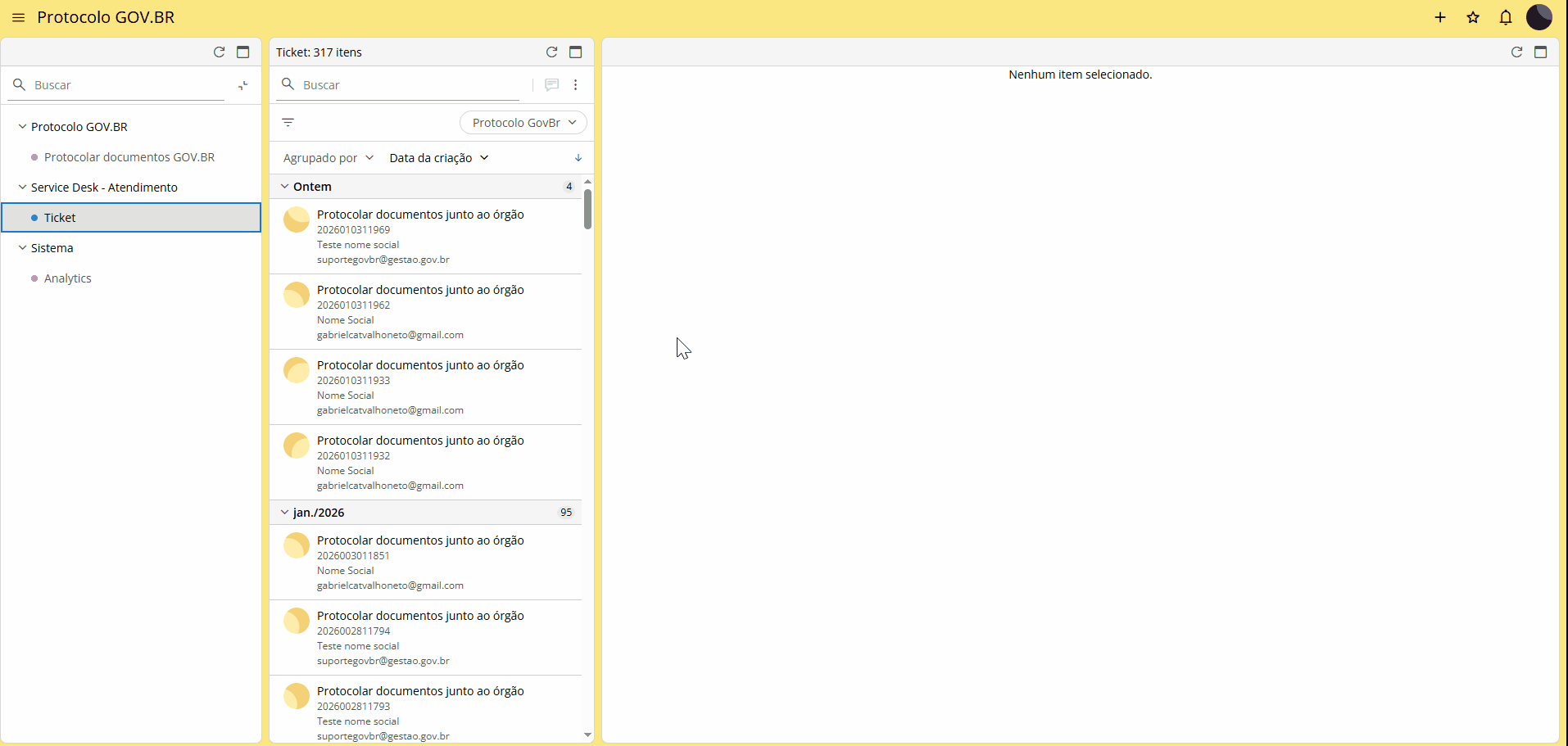Maximize the navigation panel
Image resolution: width=1568 pixels, height=746 pixels.
242,52
